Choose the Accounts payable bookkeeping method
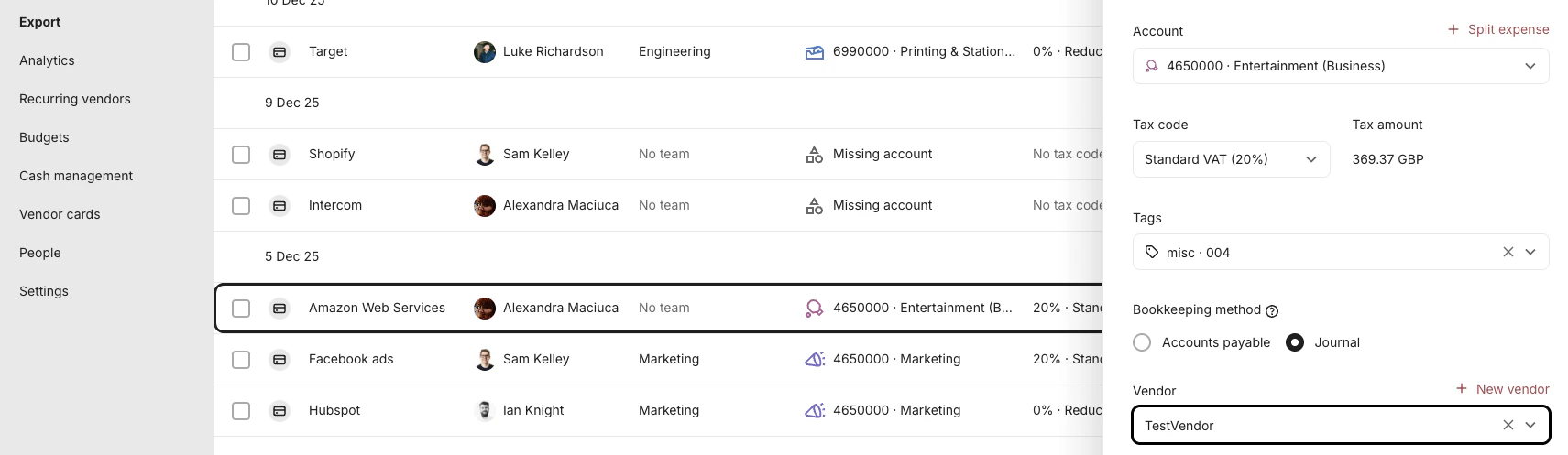 point(1142,342)
